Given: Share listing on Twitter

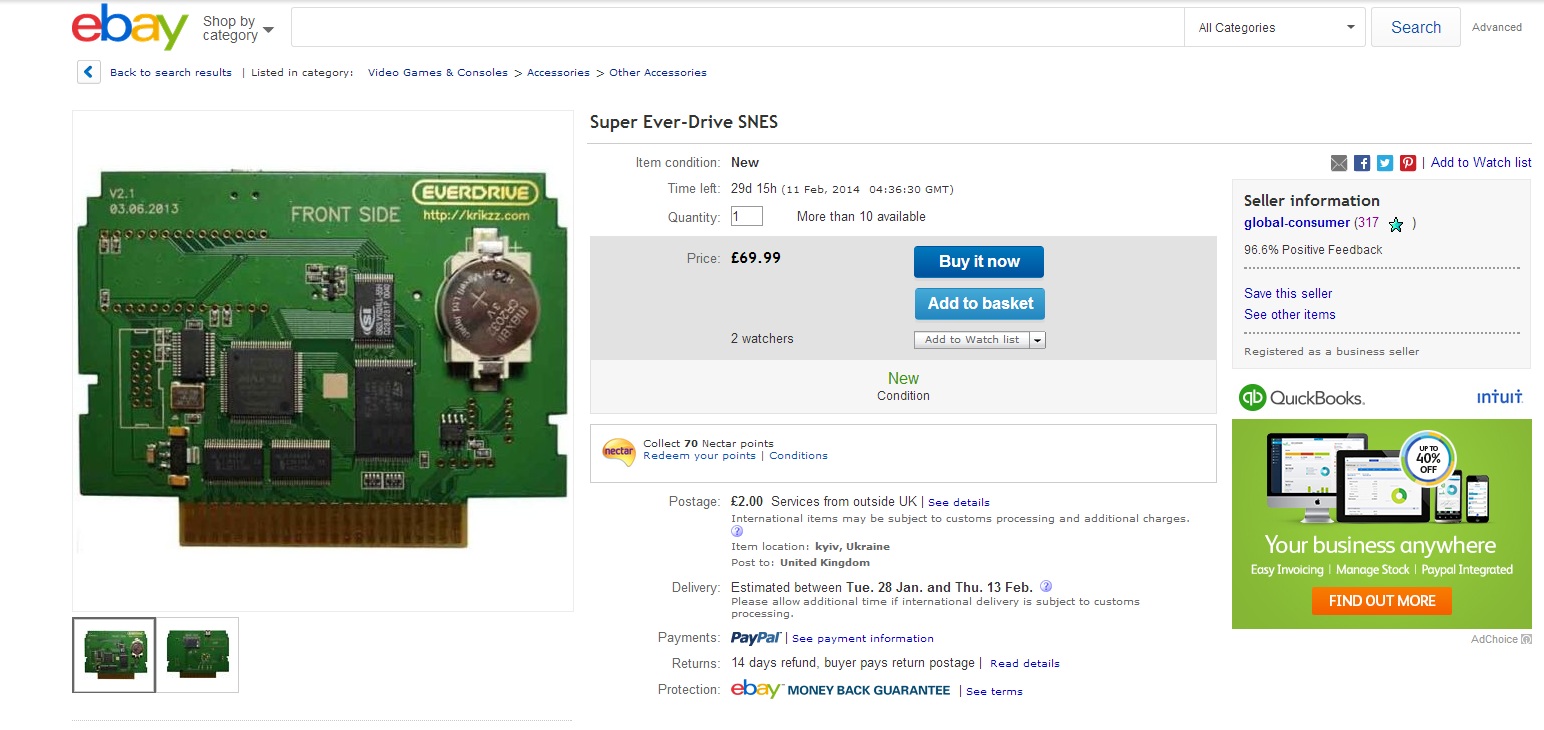Looking at the screenshot, I should tap(1385, 163).
